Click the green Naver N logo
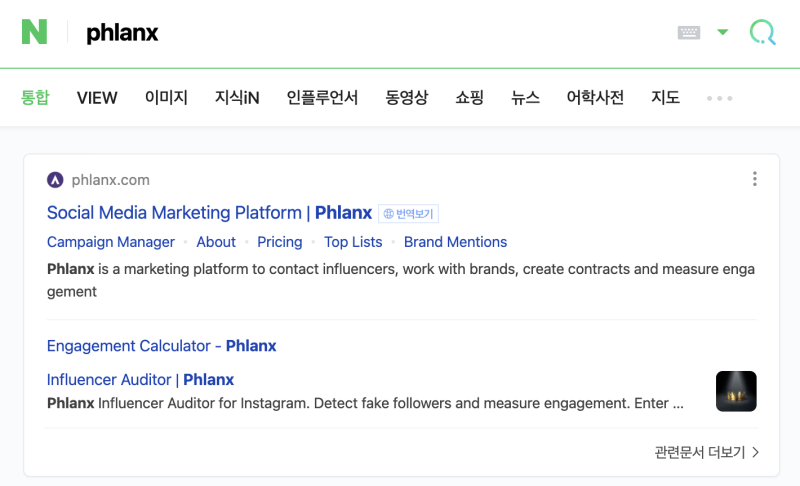Image resolution: width=800 pixels, height=486 pixels. click(x=34, y=32)
